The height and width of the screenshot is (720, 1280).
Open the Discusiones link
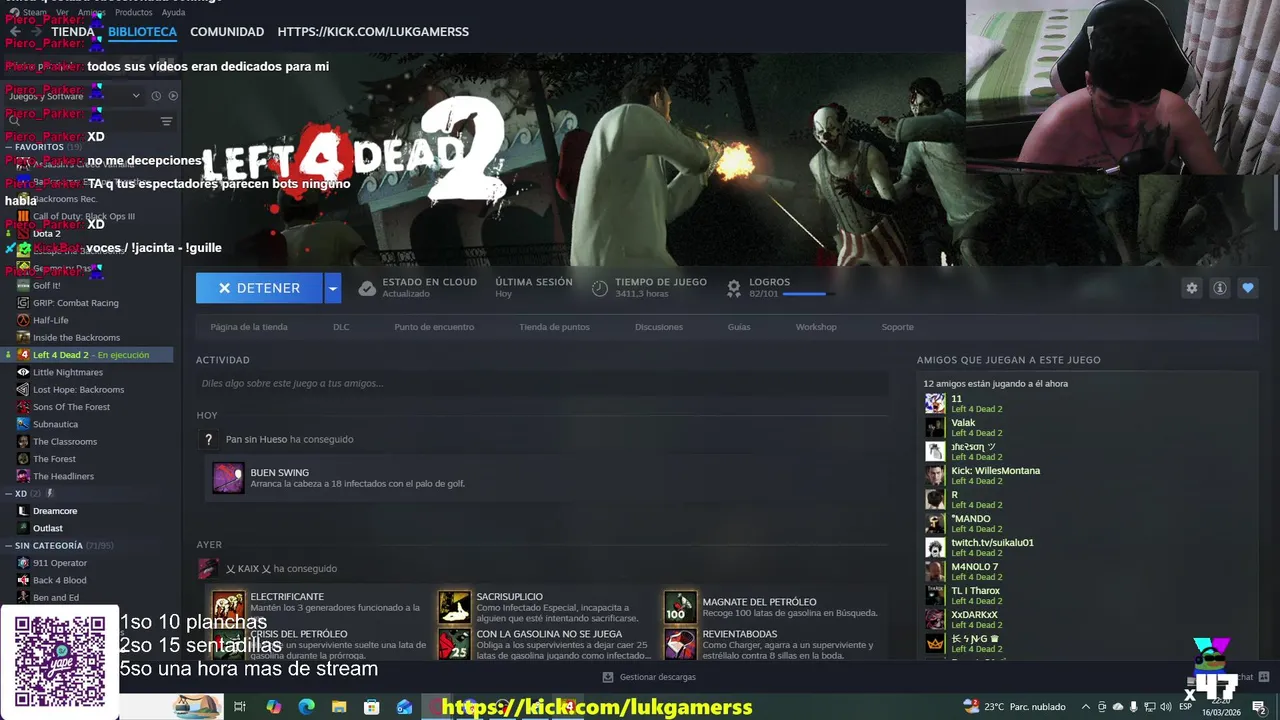pos(659,327)
